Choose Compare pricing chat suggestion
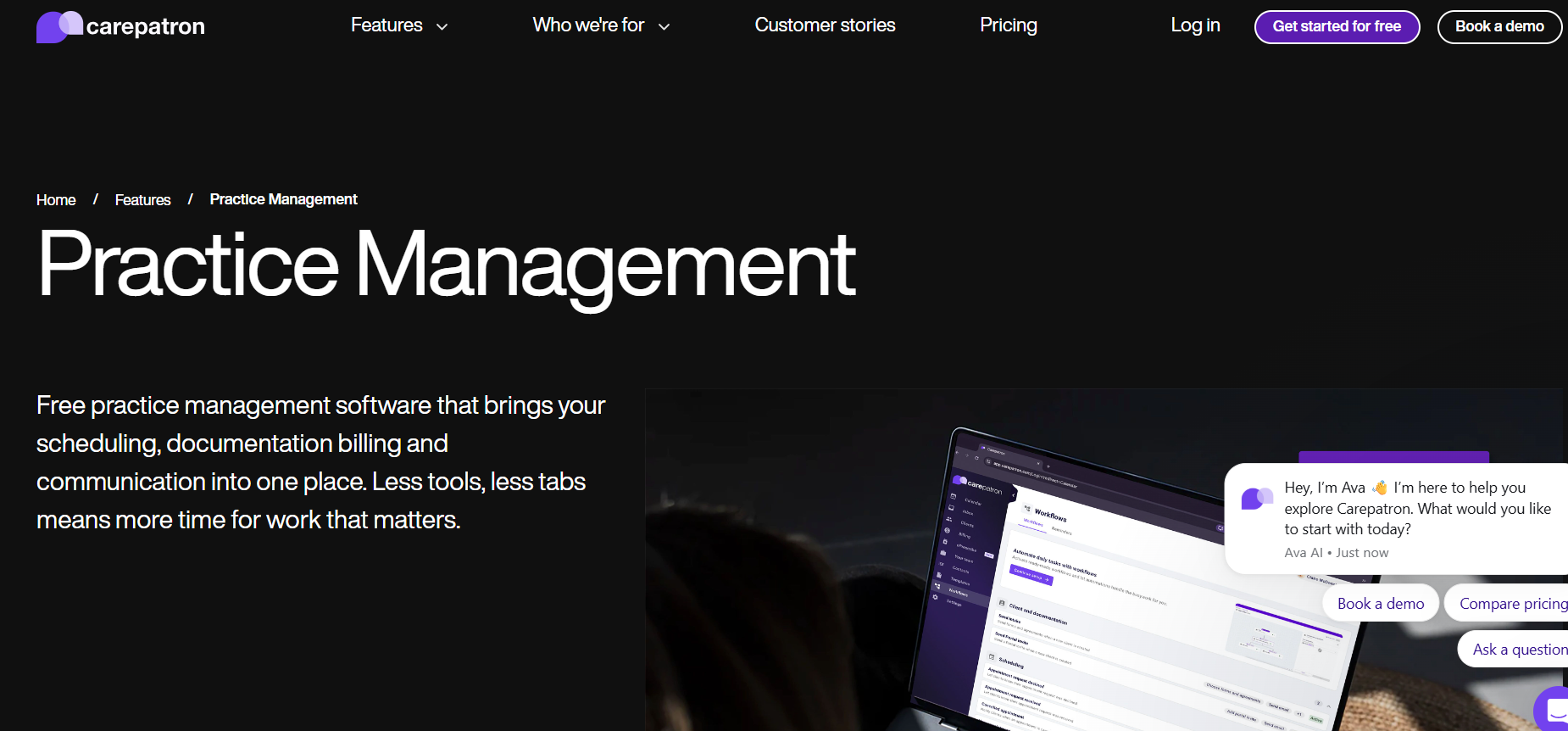Viewport: 1568px width, 731px height. [1508, 603]
